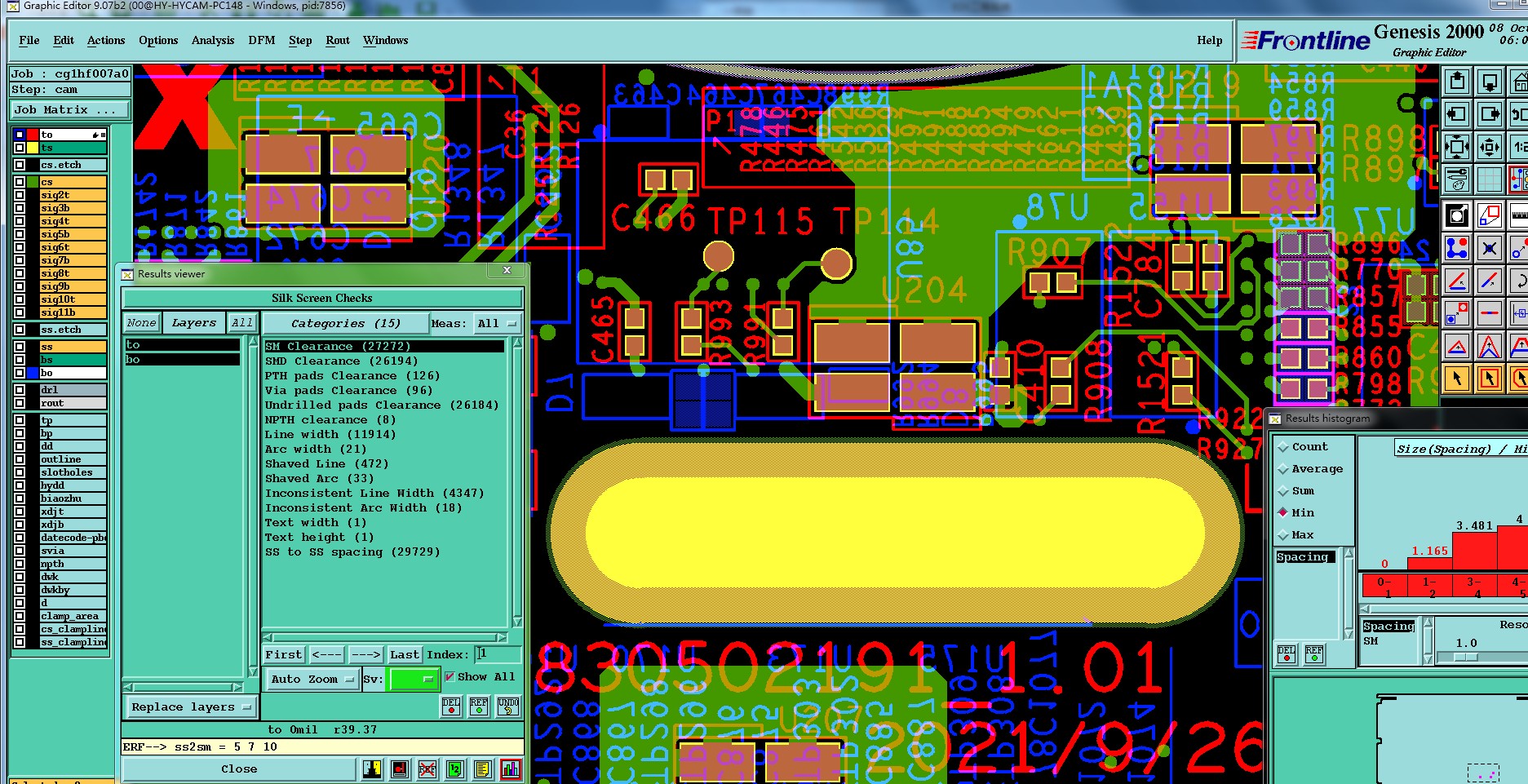Image resolution: width=1528 pixels, height=784 pixels.
Task: Go to previous result with <--- button
Action: (326, 654)
